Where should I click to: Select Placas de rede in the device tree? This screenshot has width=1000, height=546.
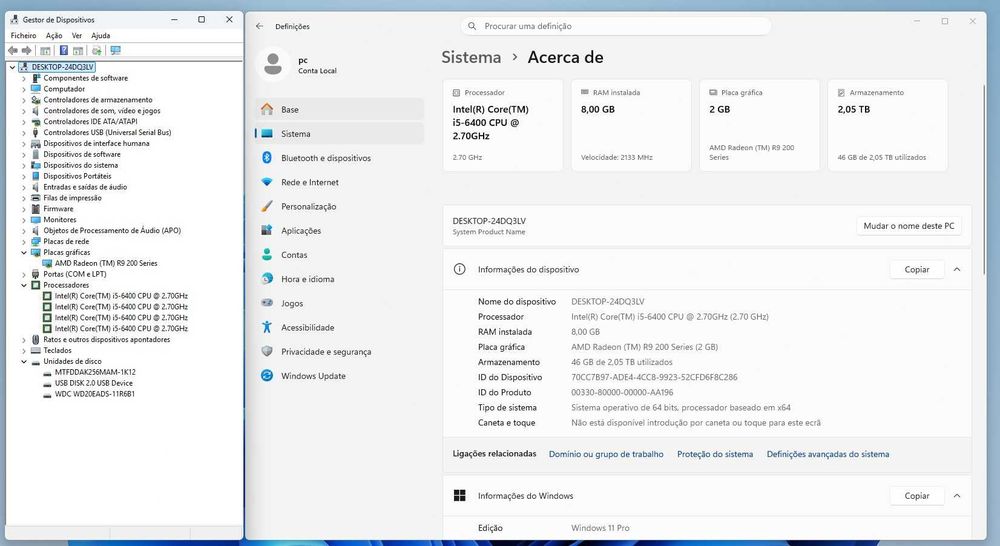pyautogui.click(x=66, y=242)
